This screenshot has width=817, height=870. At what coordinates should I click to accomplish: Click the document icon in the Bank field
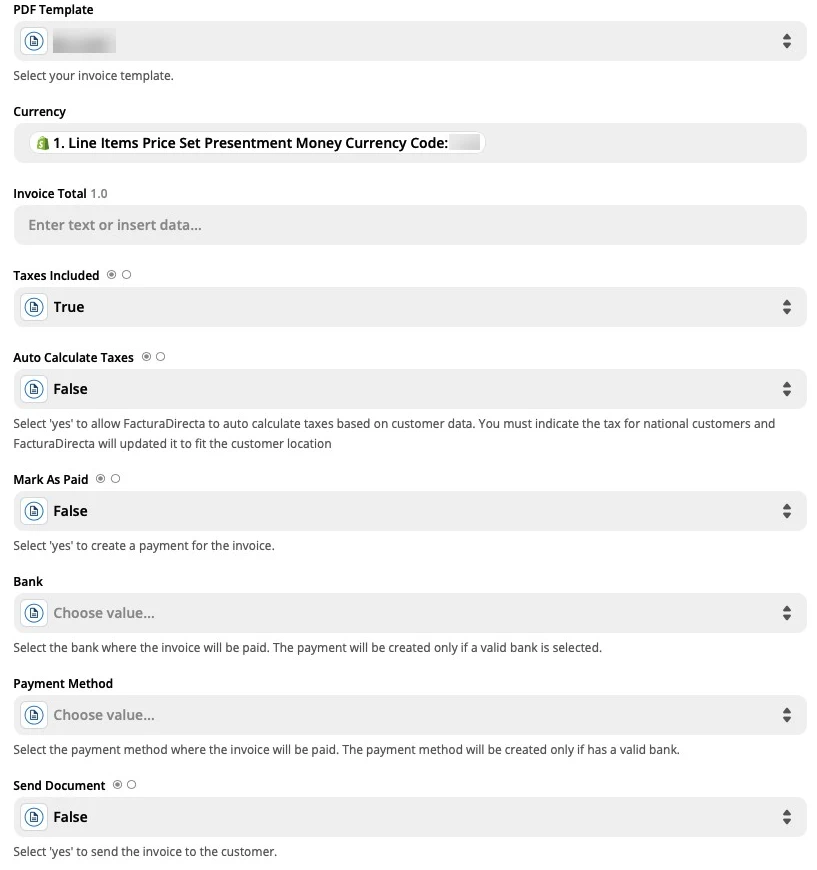[x=33, y=612]
